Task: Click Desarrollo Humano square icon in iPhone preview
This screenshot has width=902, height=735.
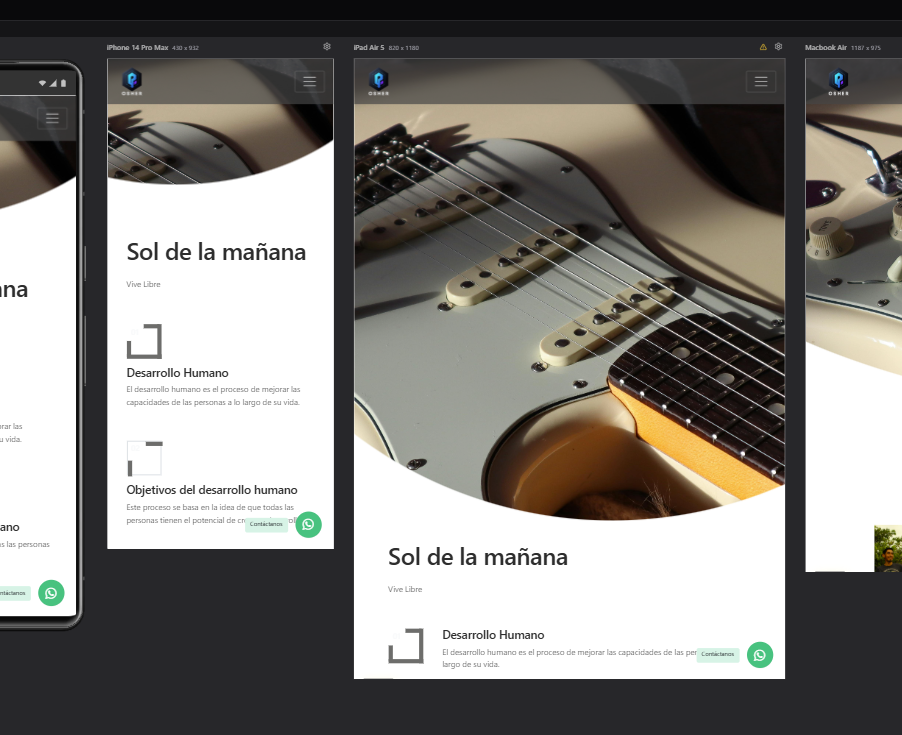Action: pyautogui.click(x=144, y=342)
